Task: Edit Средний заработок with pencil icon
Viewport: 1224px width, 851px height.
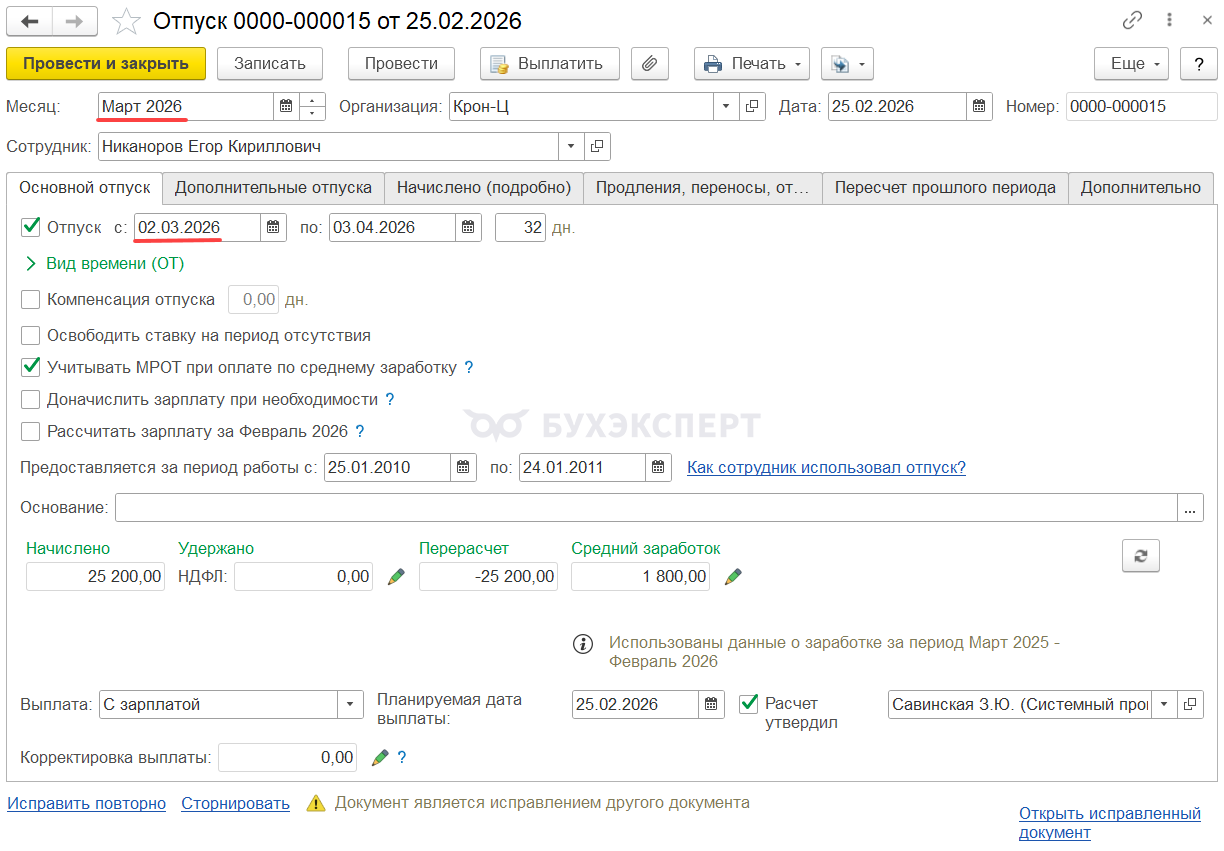Action: tap(733, 576)
